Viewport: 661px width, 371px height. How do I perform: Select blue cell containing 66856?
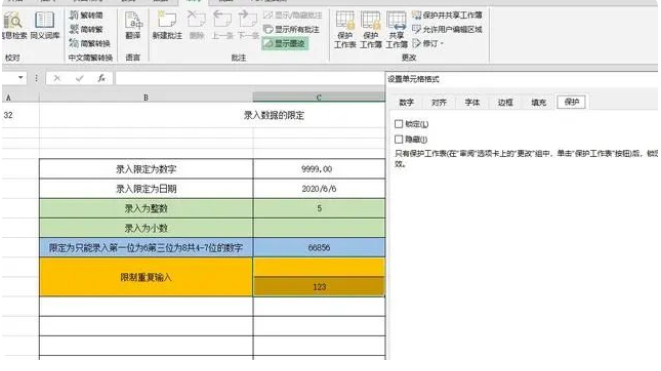[319, 247]
